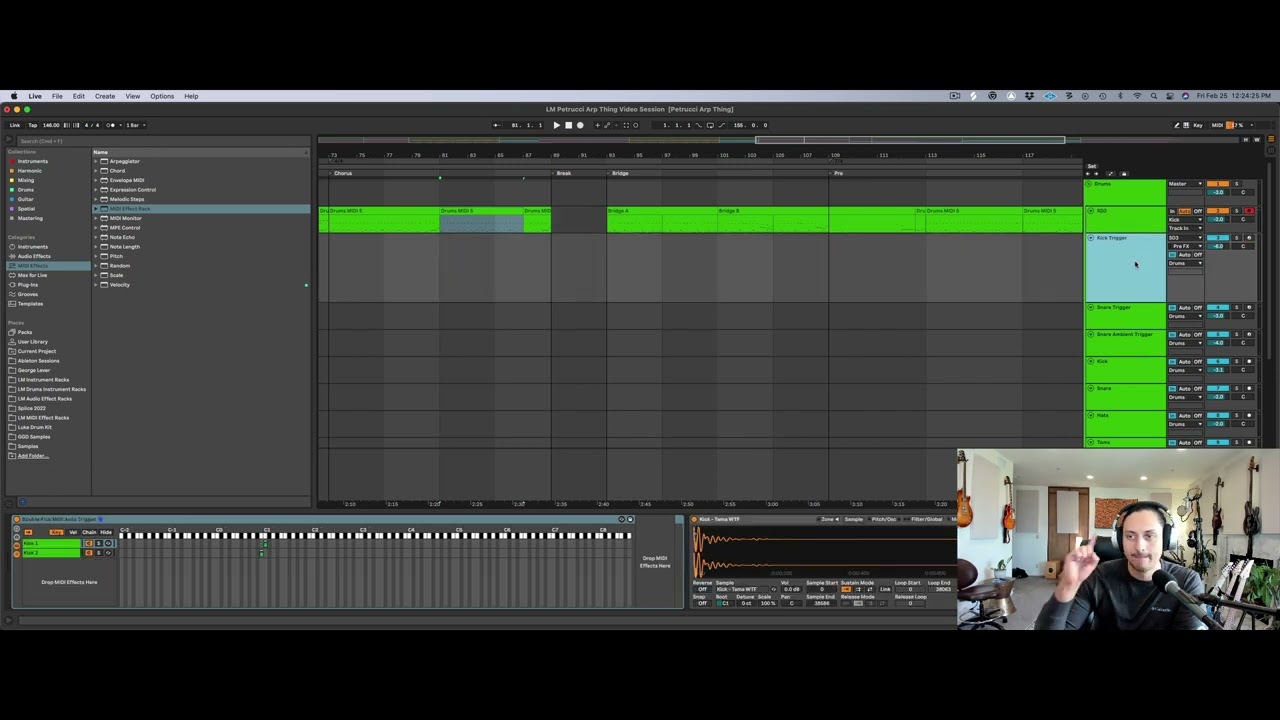The height and width of the screenshot is (720, 1280).
Task: Open the Edit menu
Action: coord(78,96)
